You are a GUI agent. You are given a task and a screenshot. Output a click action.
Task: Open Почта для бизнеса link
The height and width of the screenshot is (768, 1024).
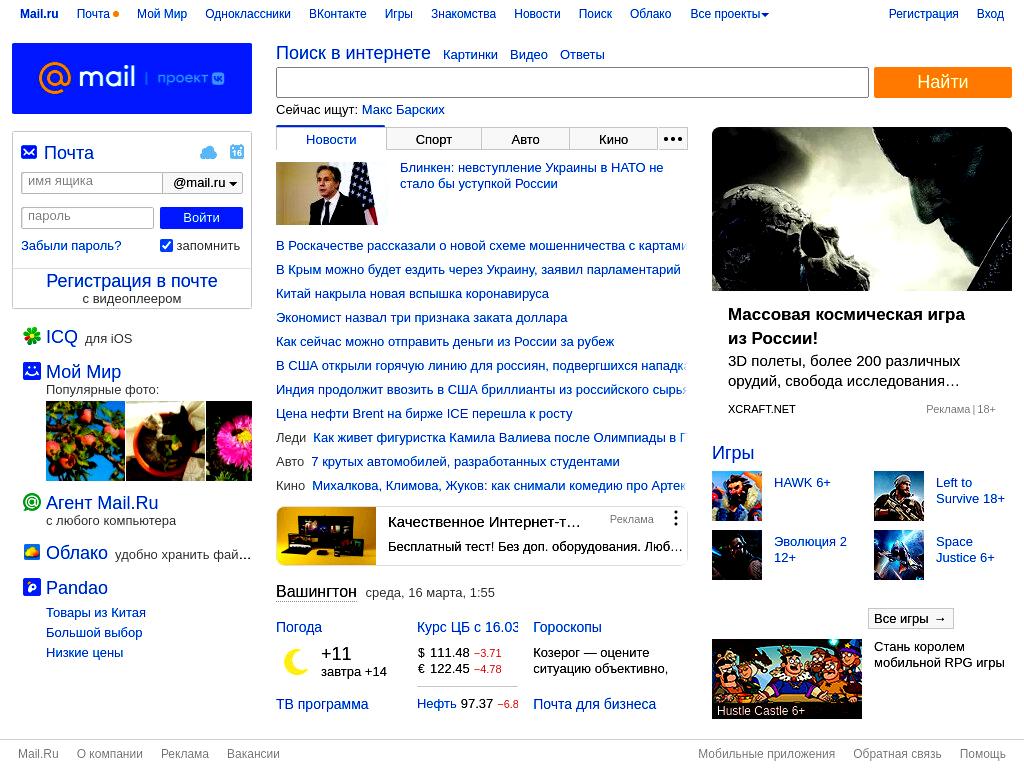[594, 704]
